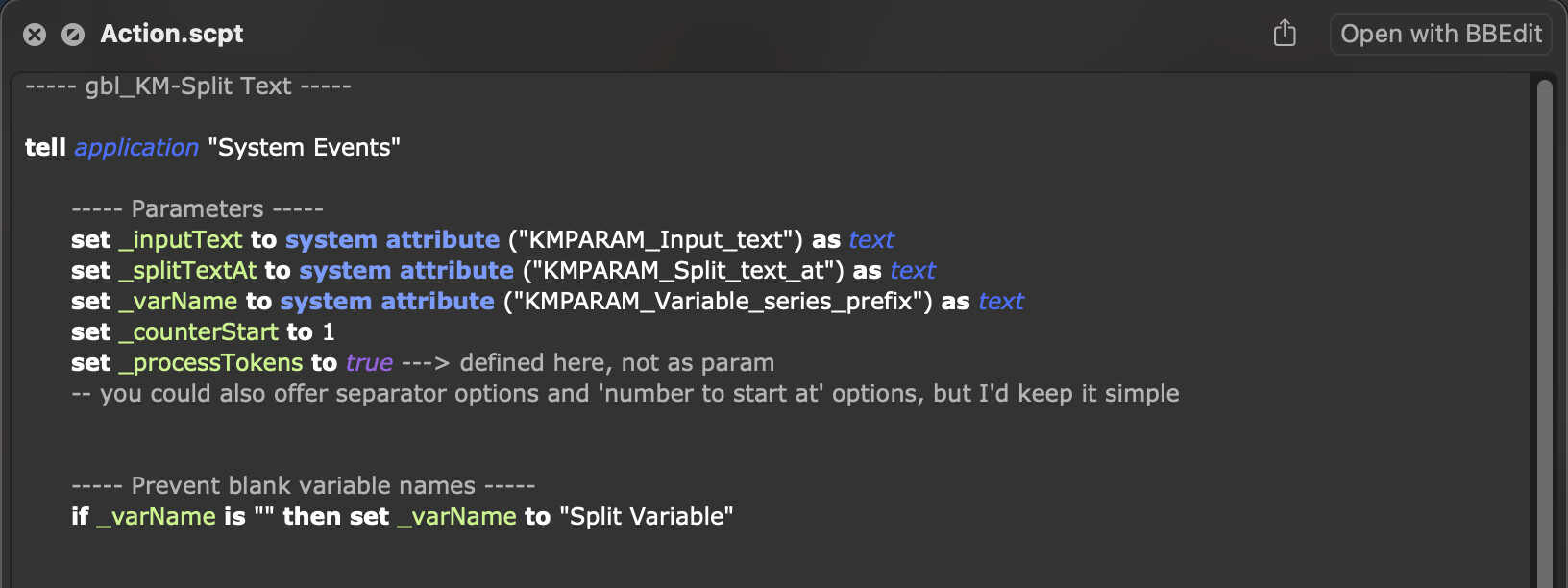Click the _splitTextAt variable name
Screen dimensions: 1568x588
pyautogui.click(x=187, y=271)
